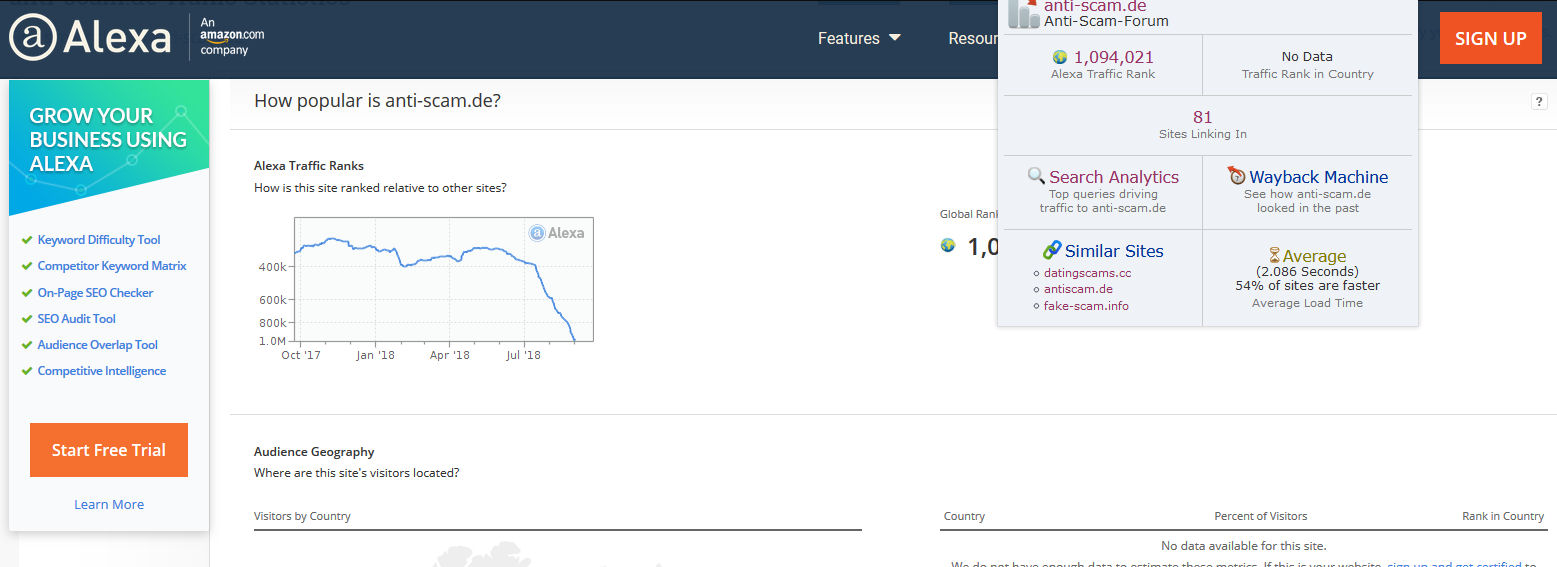Click the anti-scam.de title link in popup
Image resolution: width=1557 pixels, height=567 pixels.
point(1095,6)
